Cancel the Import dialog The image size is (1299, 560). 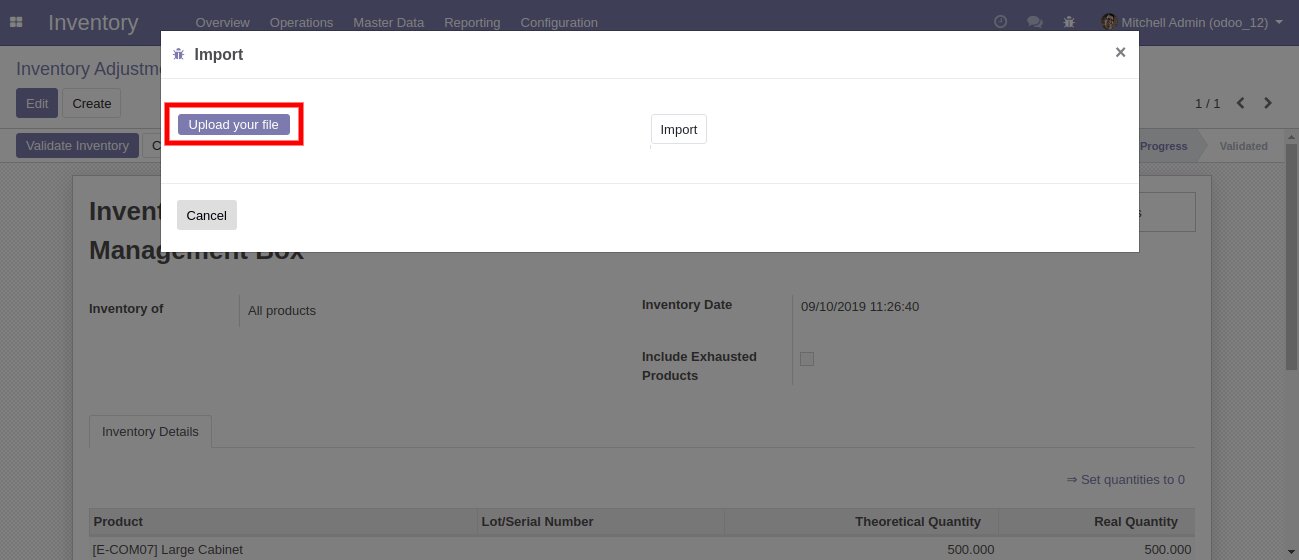pos(207,216)
